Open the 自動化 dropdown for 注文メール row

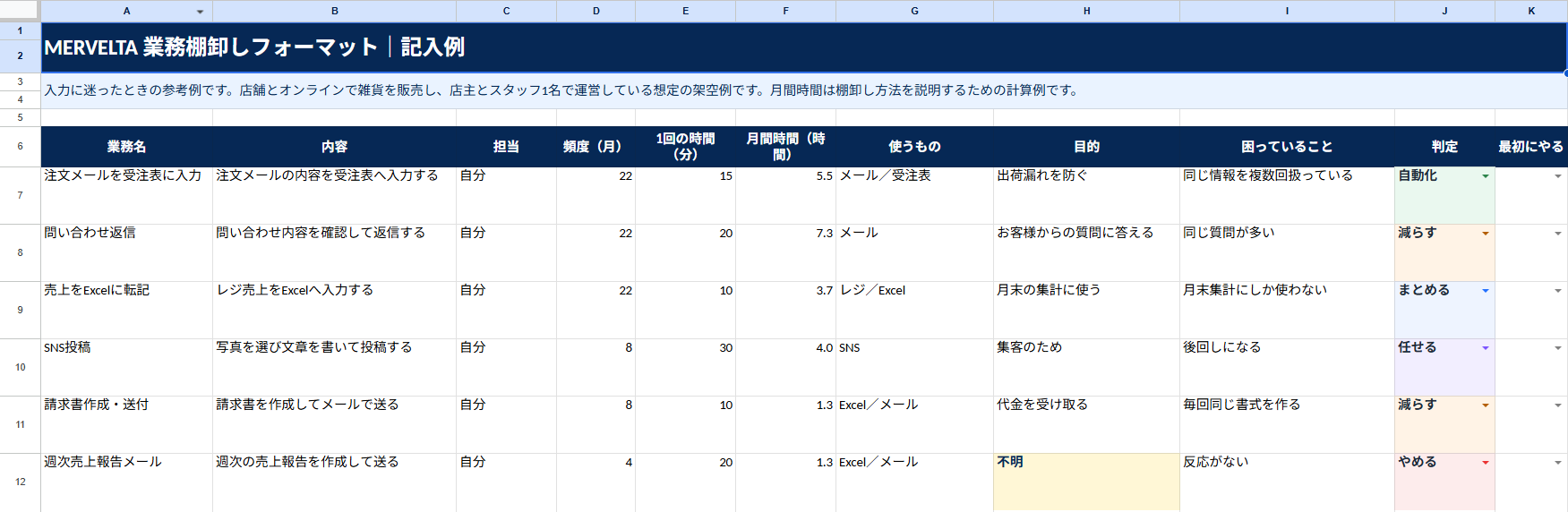point(1486,176)
